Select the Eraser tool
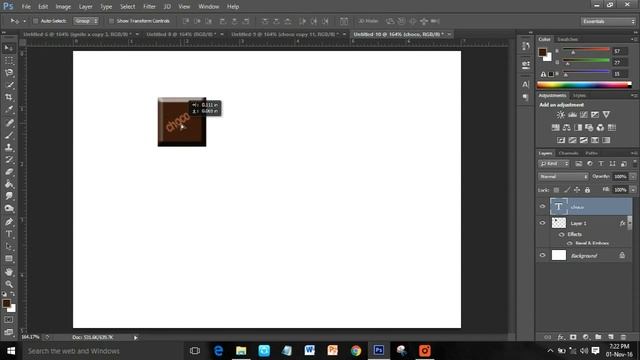 9,172
